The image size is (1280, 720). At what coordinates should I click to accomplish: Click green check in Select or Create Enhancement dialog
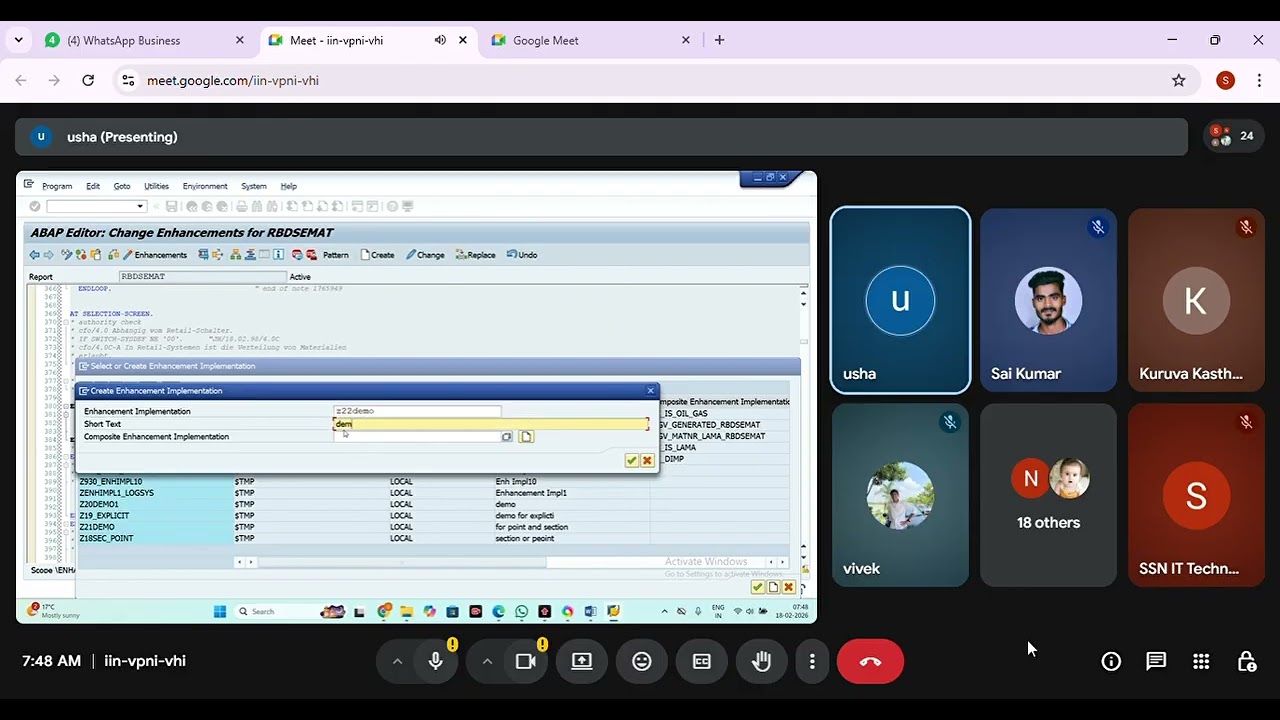click(x=757, y=587)
